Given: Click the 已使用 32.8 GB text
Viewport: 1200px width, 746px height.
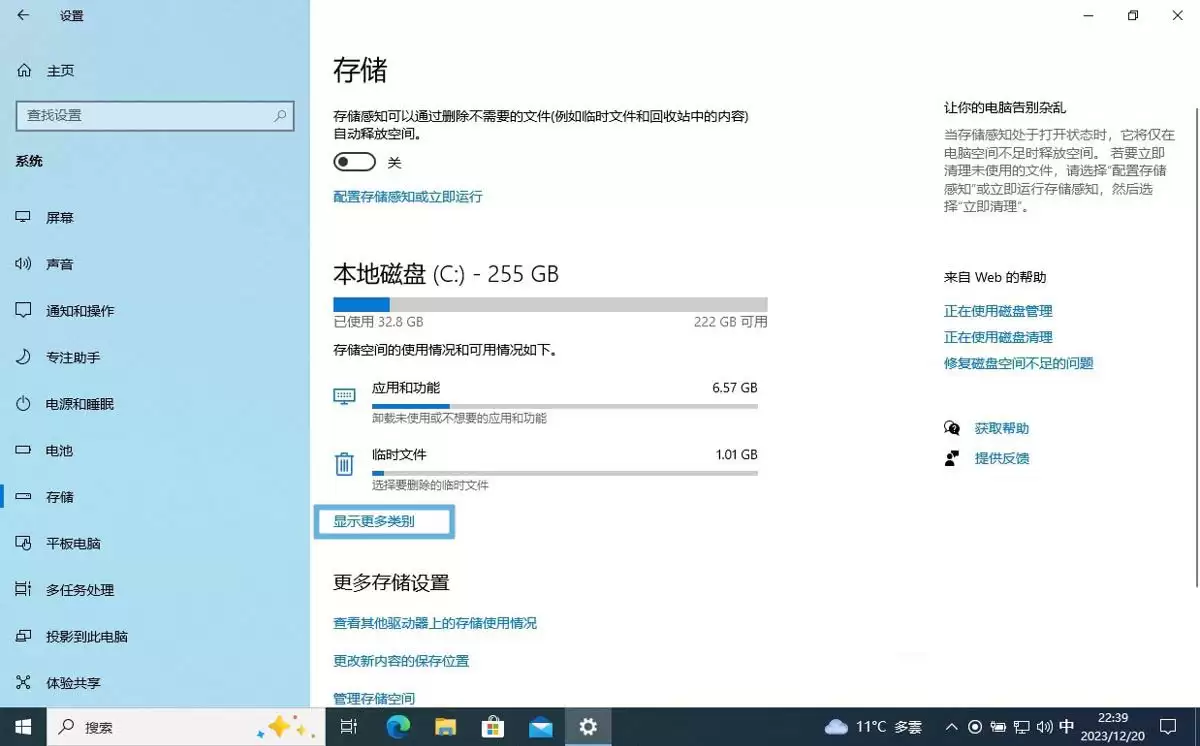Looking at the screenshot, I should 378,322.
